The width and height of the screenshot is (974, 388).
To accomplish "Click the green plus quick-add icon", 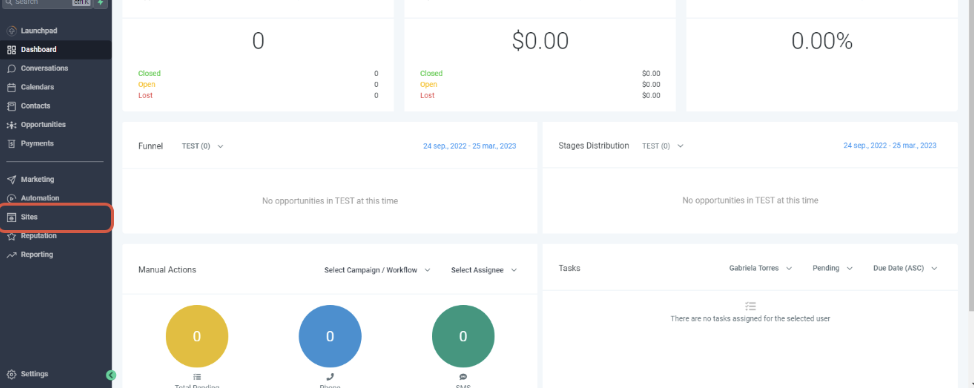I will tap(101, 2).
